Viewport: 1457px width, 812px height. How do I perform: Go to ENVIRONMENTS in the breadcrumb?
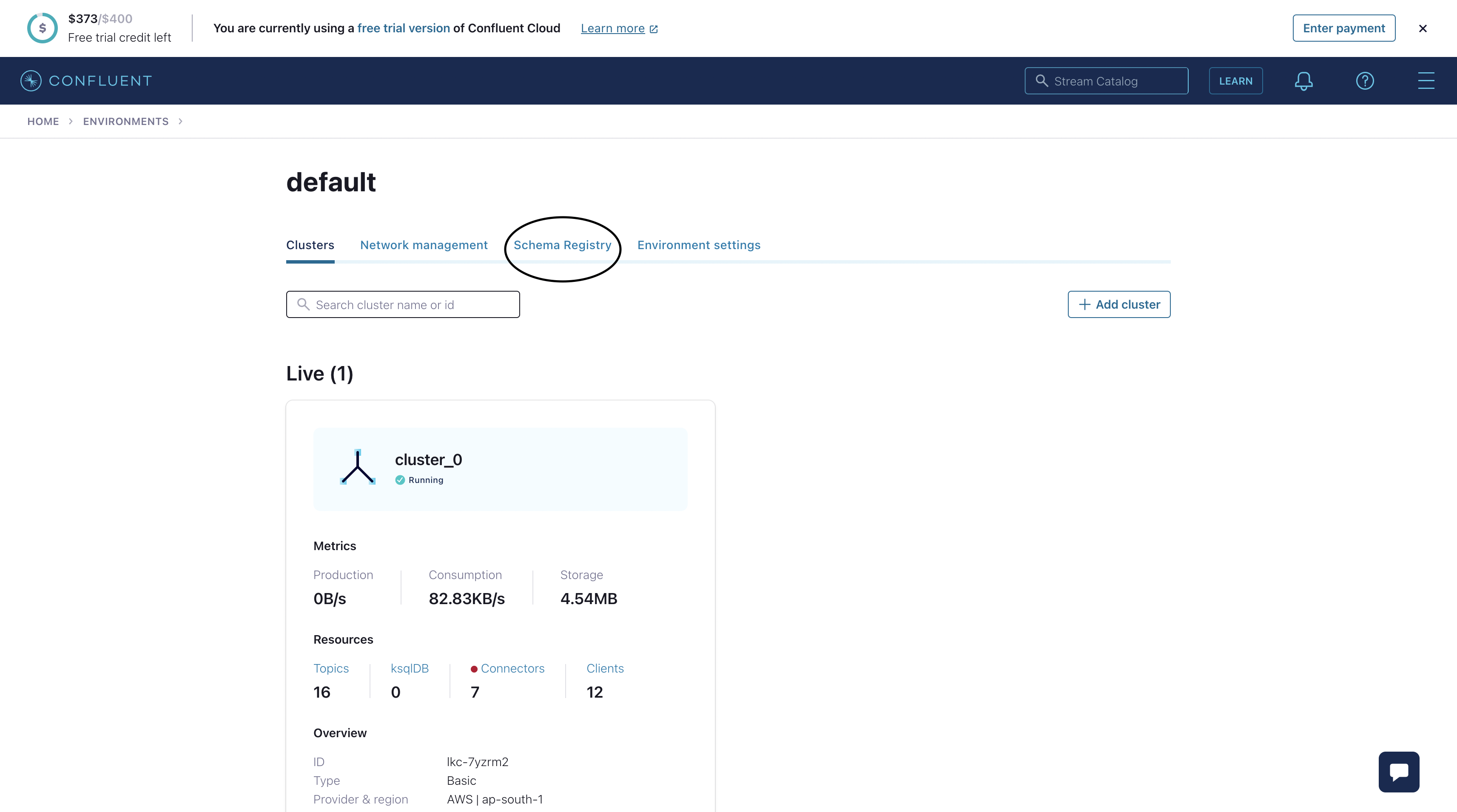pyautogui.click(x=125, y=122)
